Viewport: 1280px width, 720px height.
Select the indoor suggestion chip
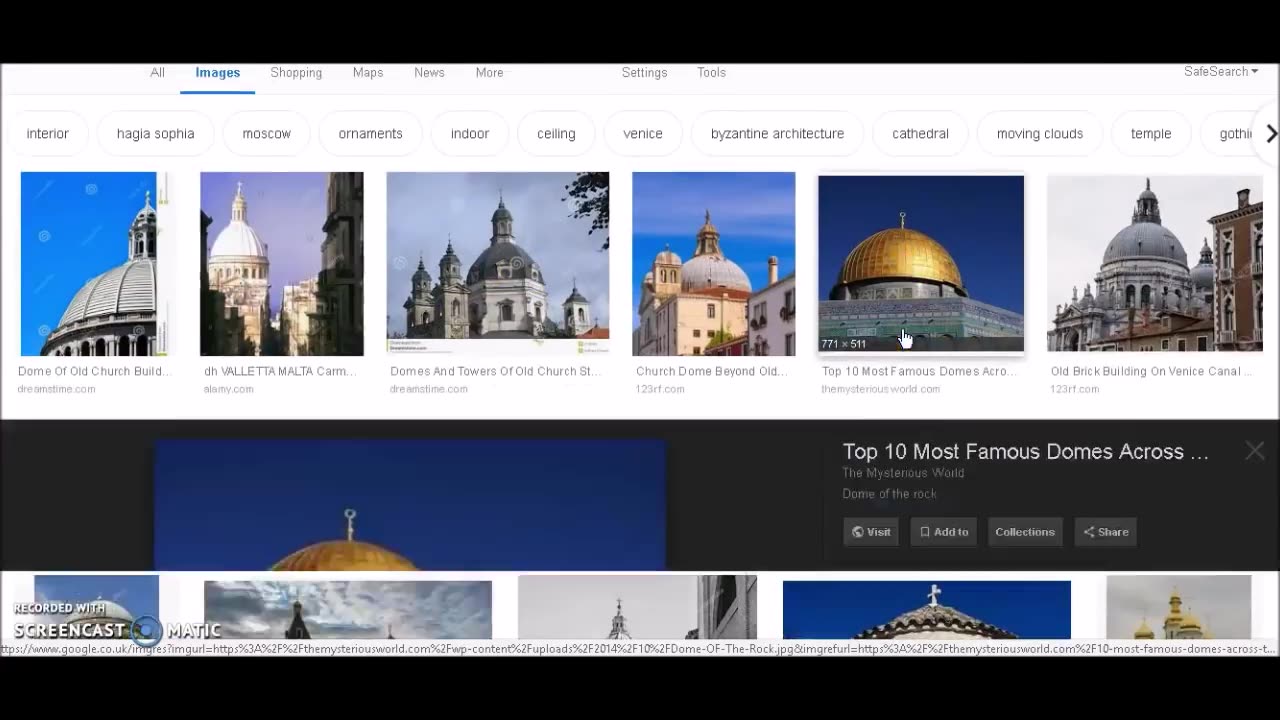[x=469, y=134]
